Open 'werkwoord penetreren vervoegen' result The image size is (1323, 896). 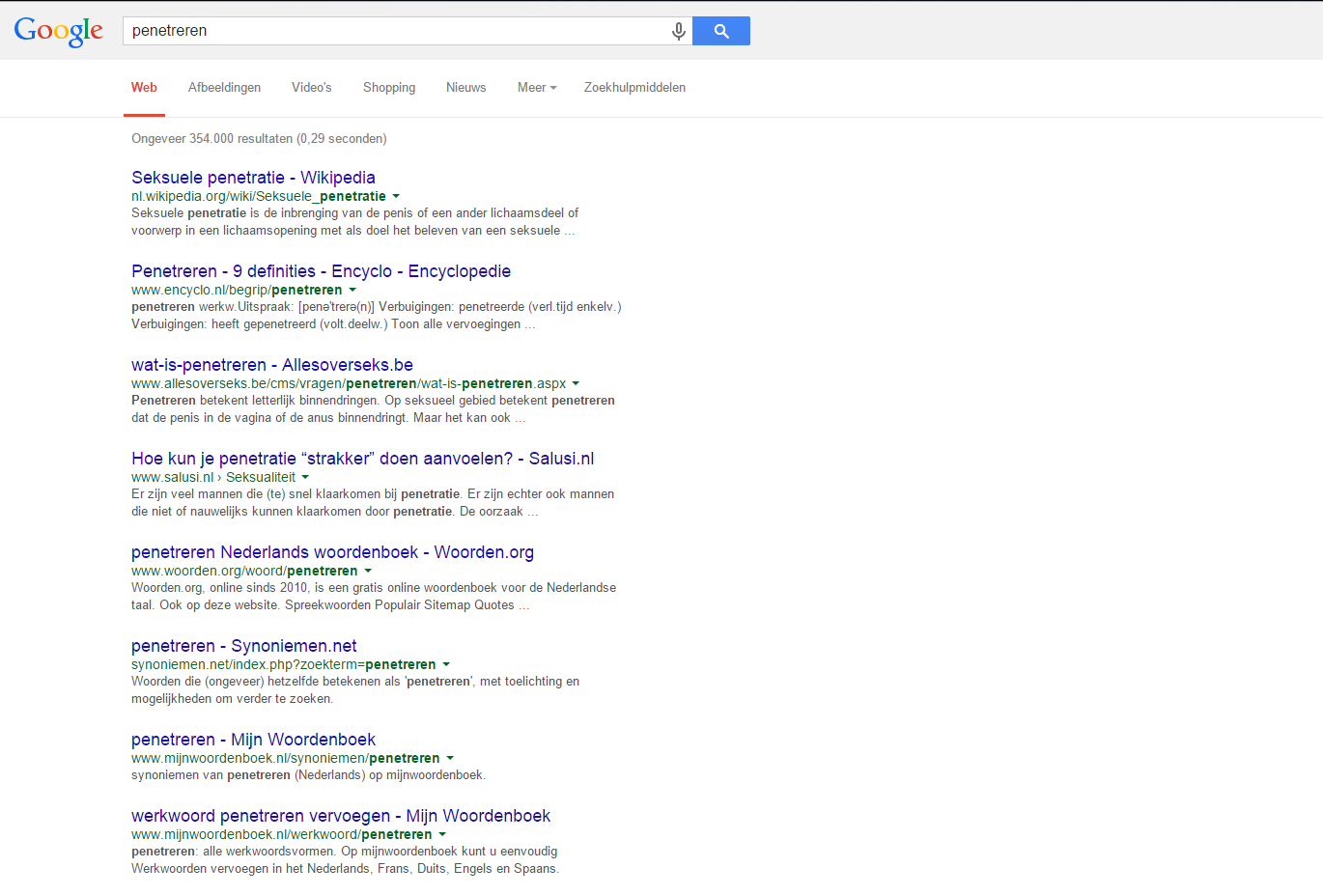(341, 816)
